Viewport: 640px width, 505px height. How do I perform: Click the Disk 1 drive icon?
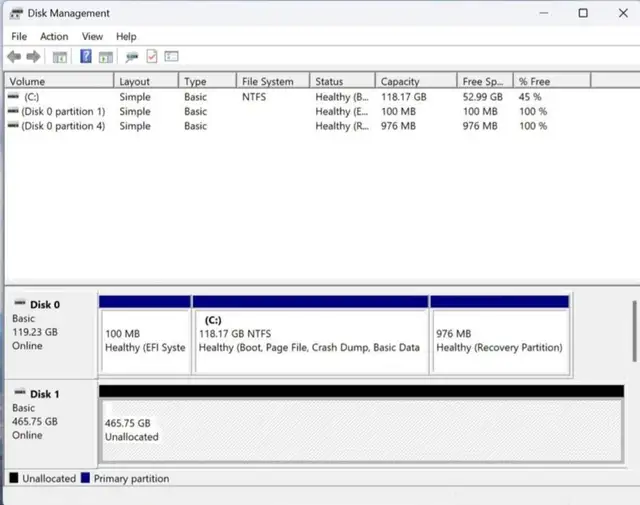(x=20, y=392)
